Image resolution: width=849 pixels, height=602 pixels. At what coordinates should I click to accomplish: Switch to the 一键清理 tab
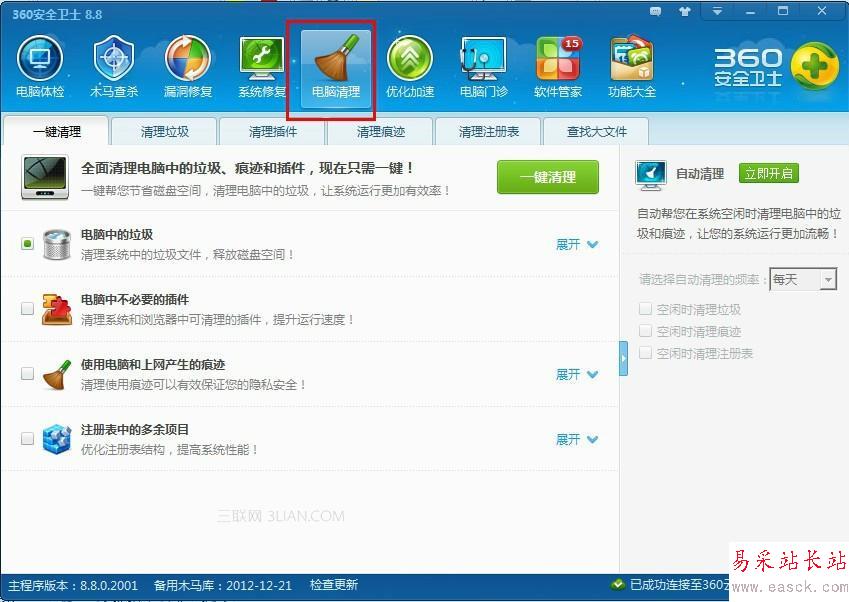tap(56, 132)
